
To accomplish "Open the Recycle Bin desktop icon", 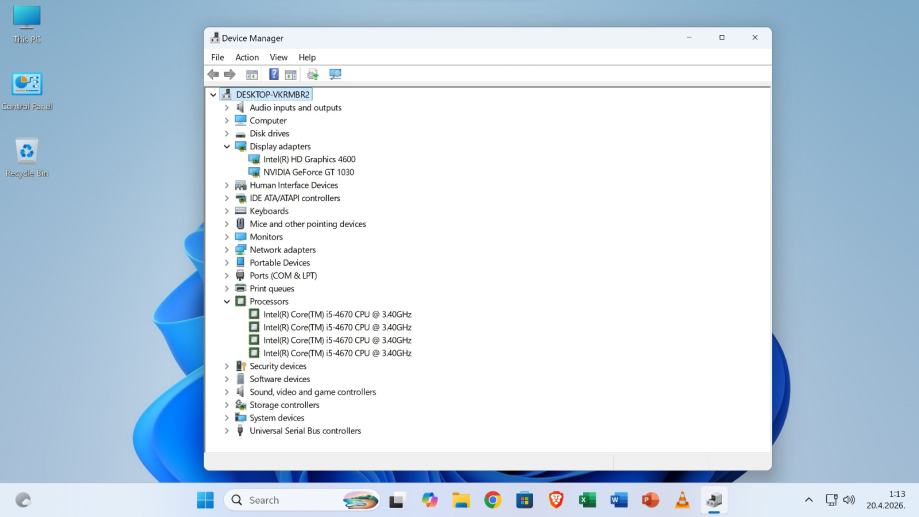I will (27, 158).
